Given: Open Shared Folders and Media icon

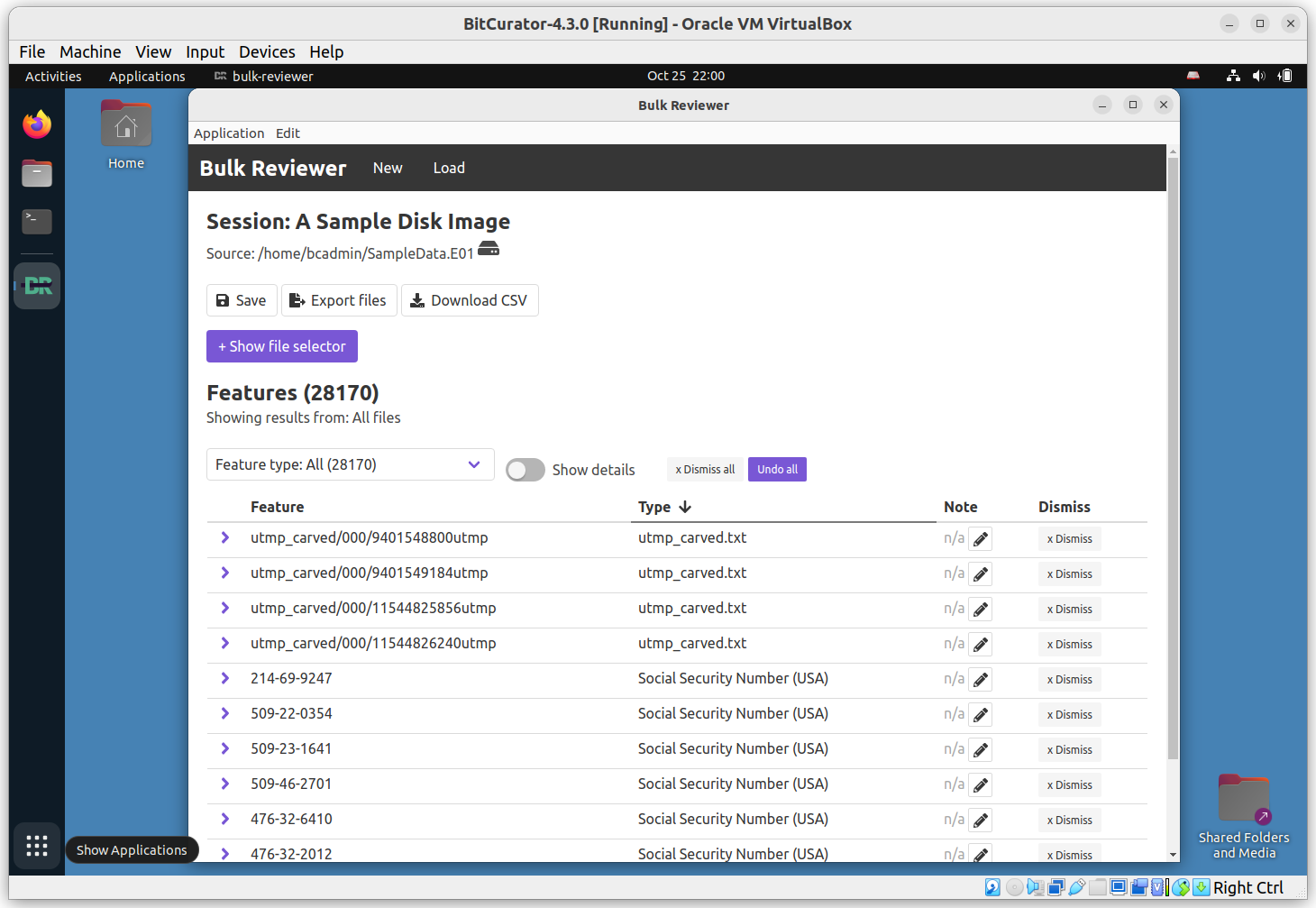Looking at the screenshot, I should (x=1244, y=817).
